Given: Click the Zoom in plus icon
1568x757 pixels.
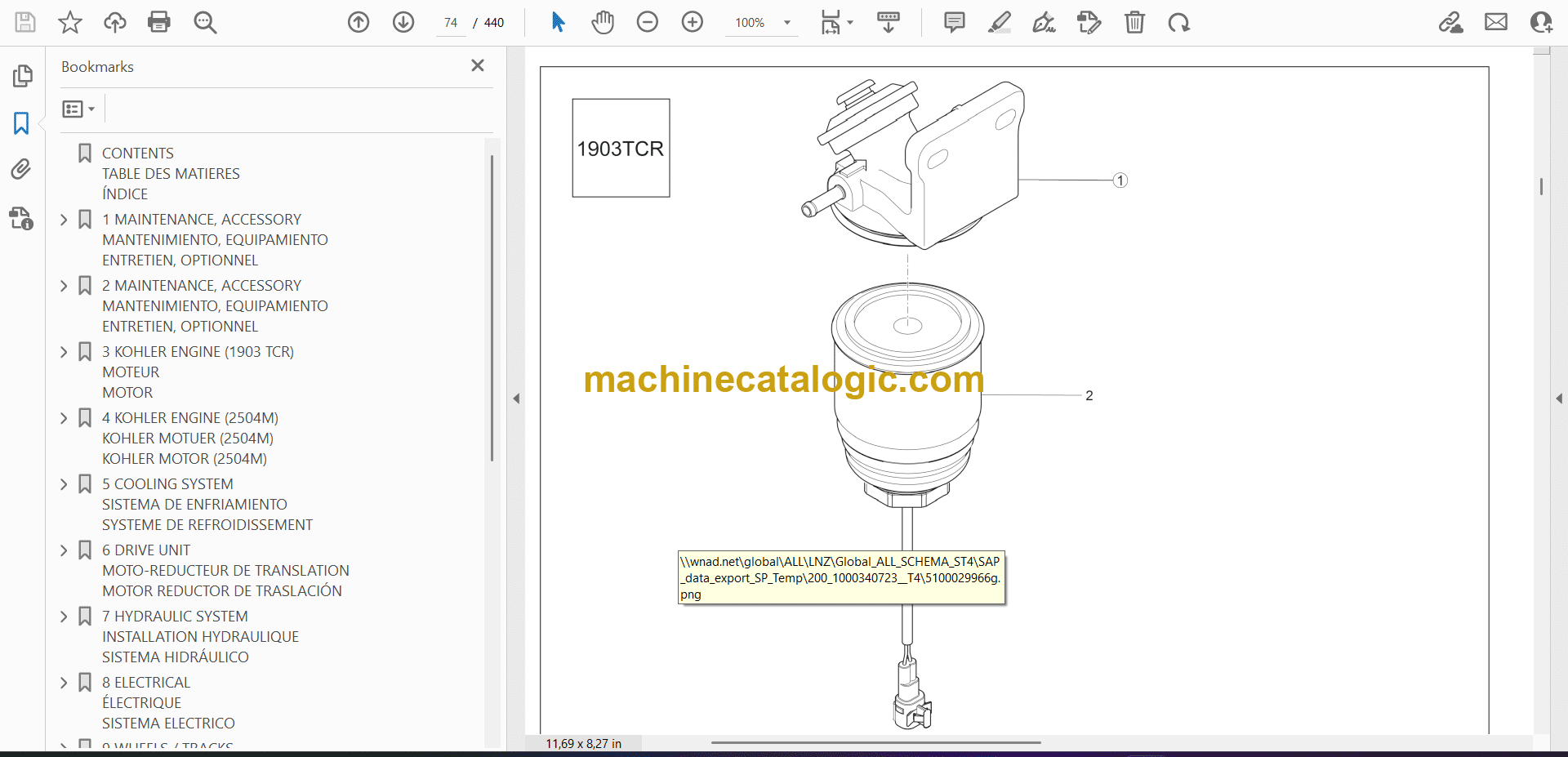Looking at the screenshot, I should click(x=692, y=22).
